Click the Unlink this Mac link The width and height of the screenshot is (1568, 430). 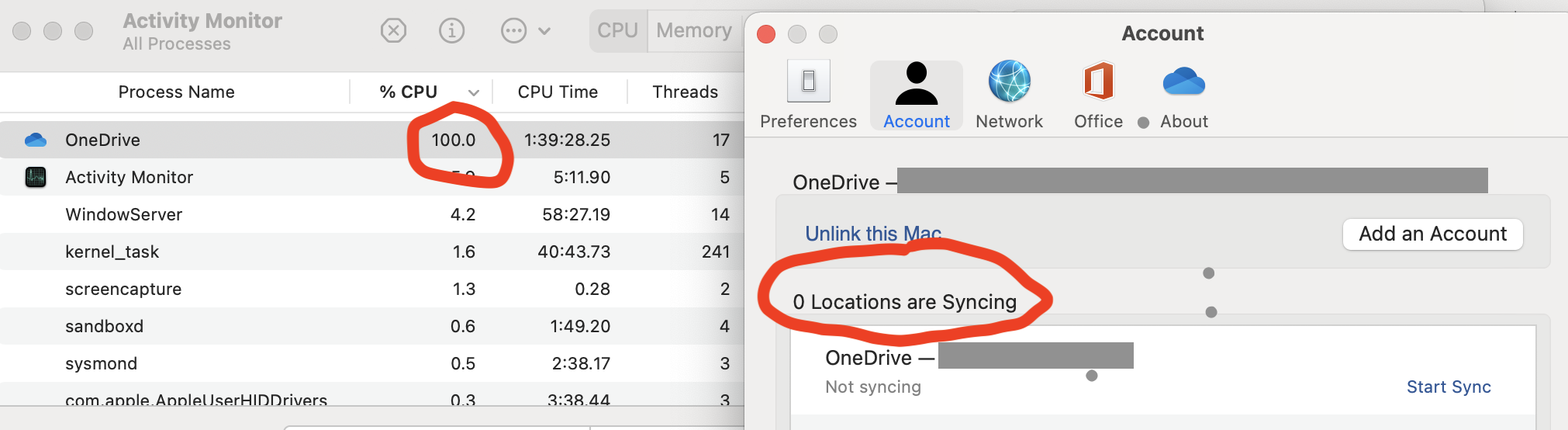(x=873, y=234)
